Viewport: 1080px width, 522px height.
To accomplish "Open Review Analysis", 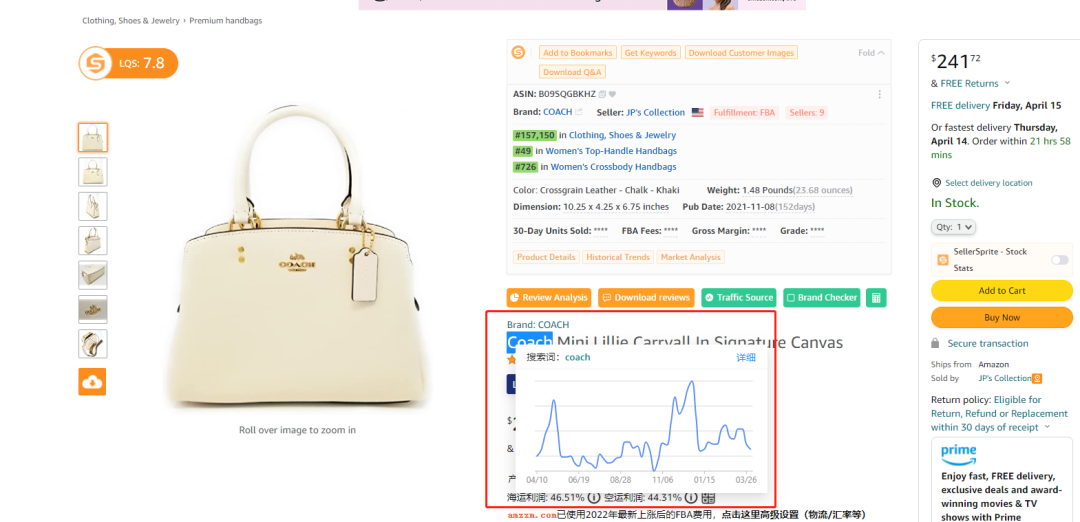I will coord(549,297).
